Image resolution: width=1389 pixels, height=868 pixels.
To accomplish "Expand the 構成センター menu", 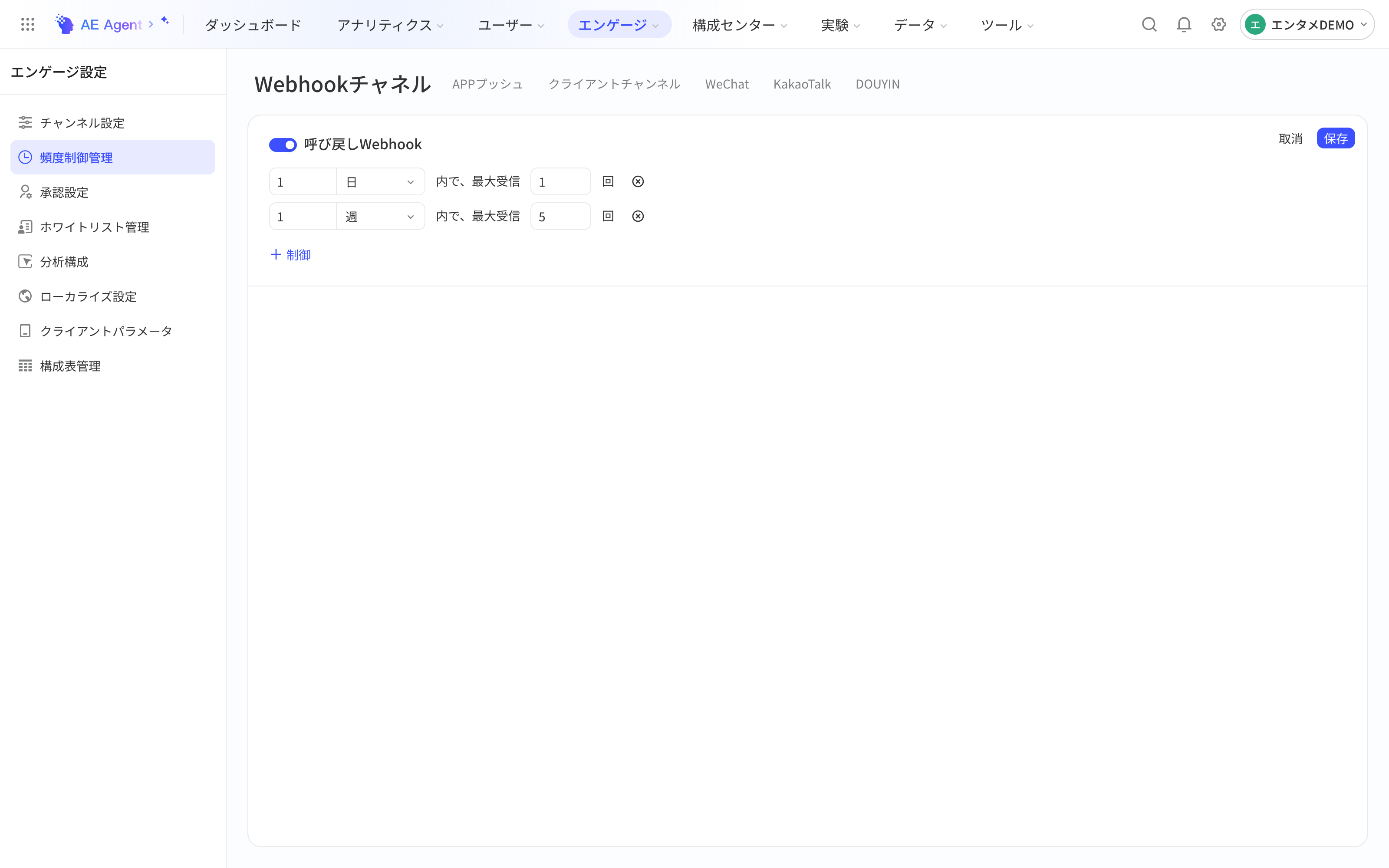I will [x=739, y=25].
